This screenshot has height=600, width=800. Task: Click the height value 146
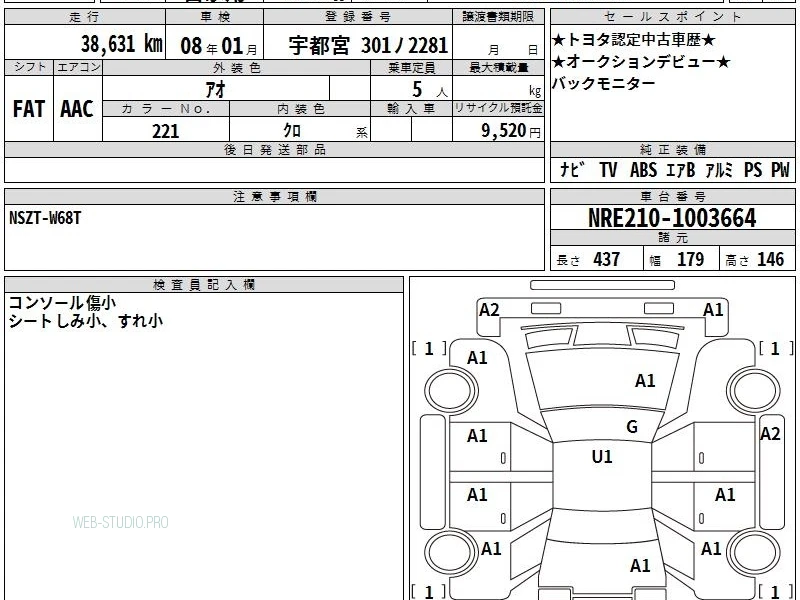770,259
